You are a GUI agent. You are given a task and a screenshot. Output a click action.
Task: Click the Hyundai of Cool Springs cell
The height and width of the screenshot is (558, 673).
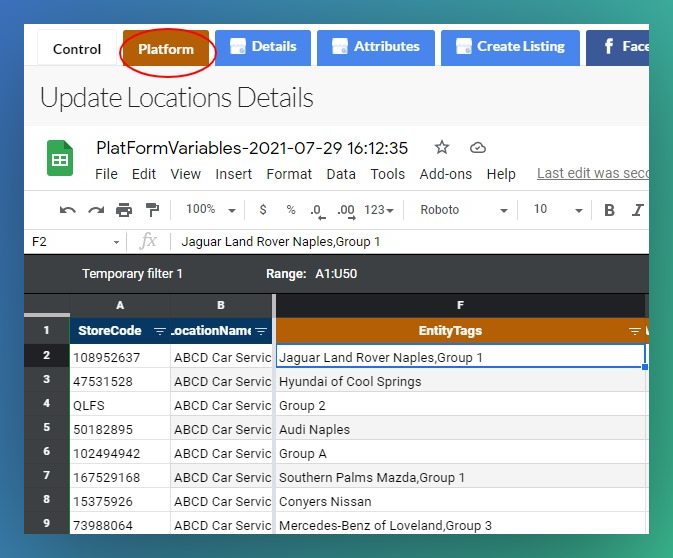pyautogui.click(x=461, y=381)
